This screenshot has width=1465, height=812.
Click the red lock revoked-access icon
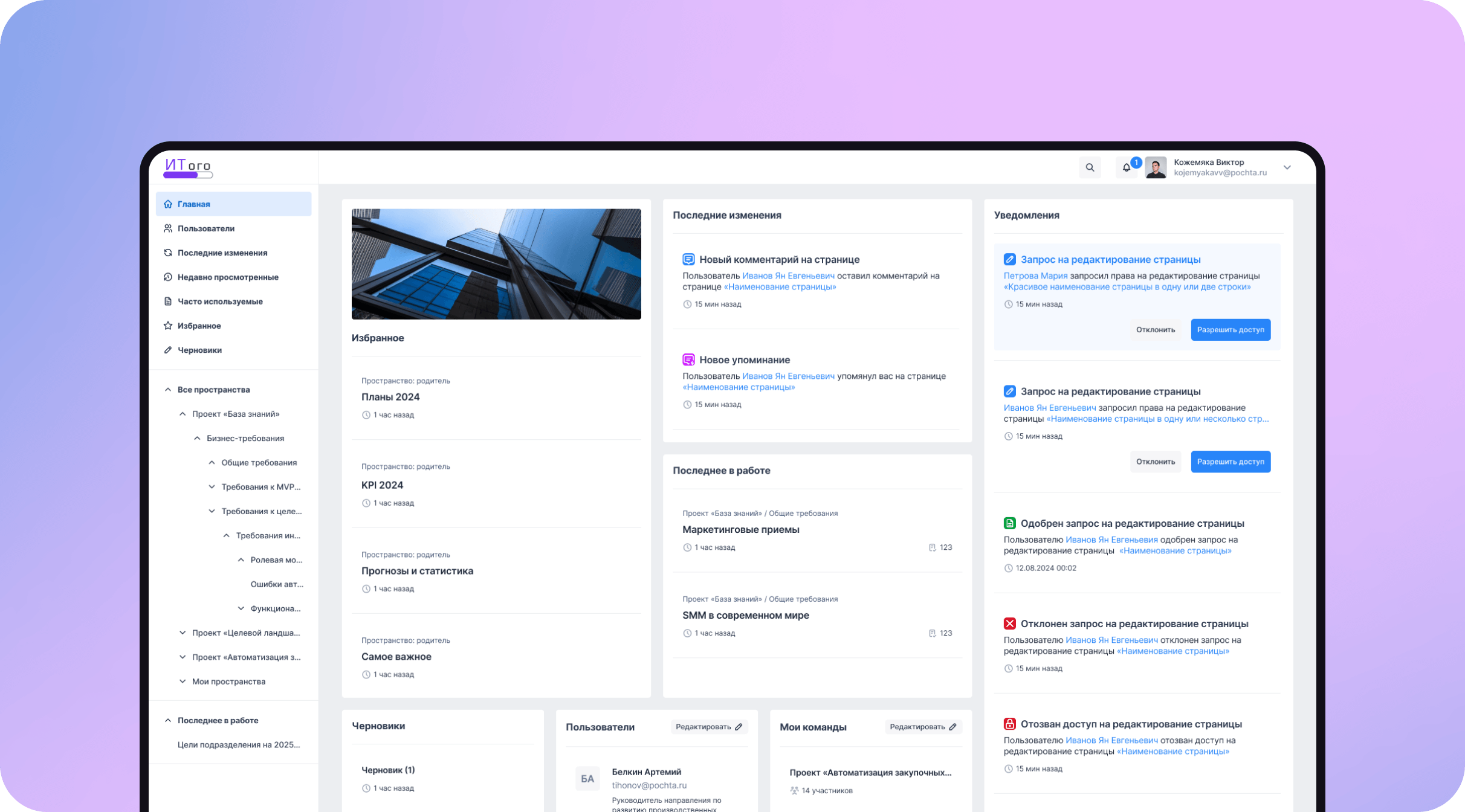point(1009,724)
